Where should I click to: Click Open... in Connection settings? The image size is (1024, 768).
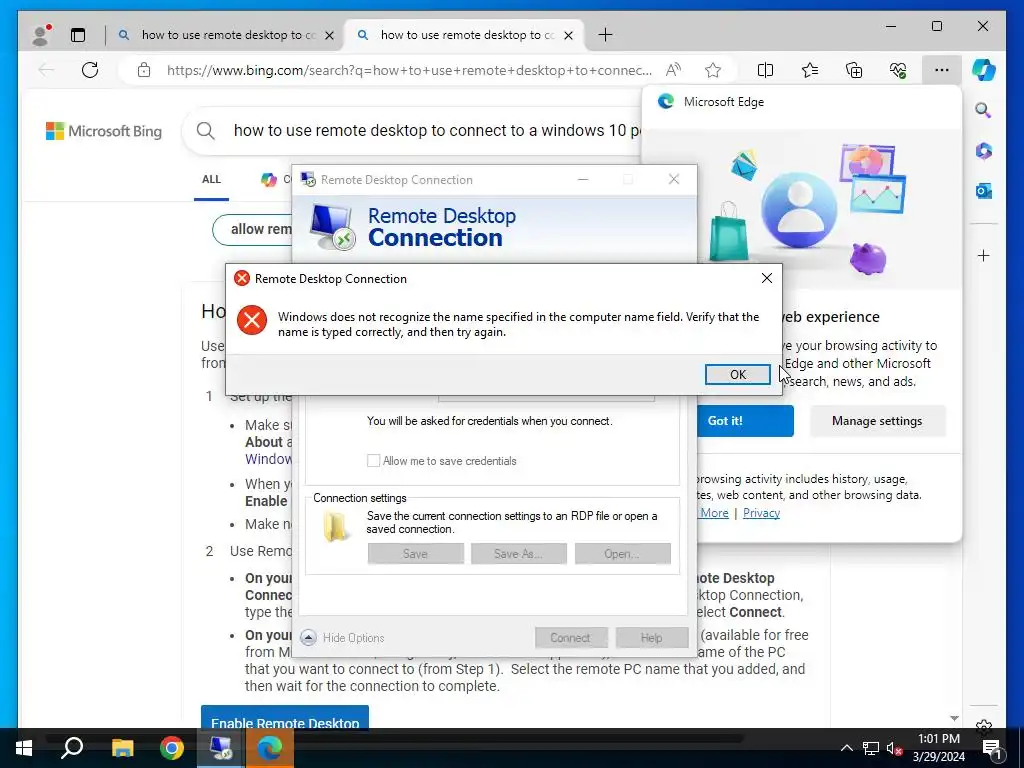point(622,554)
